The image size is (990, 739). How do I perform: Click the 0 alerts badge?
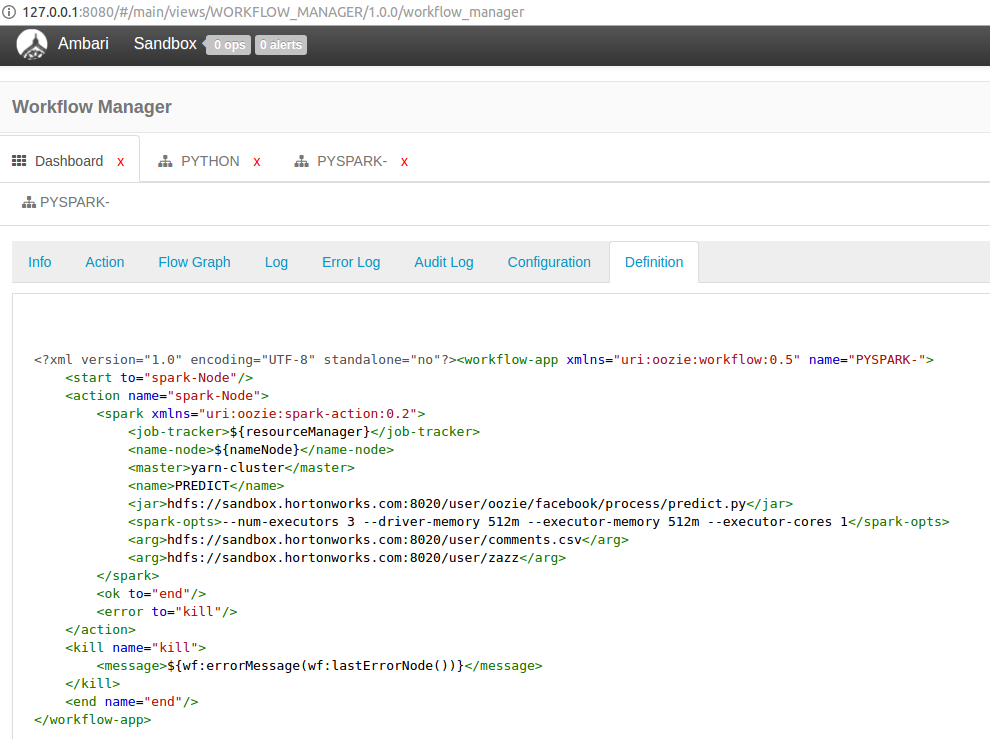coord(281,45)
